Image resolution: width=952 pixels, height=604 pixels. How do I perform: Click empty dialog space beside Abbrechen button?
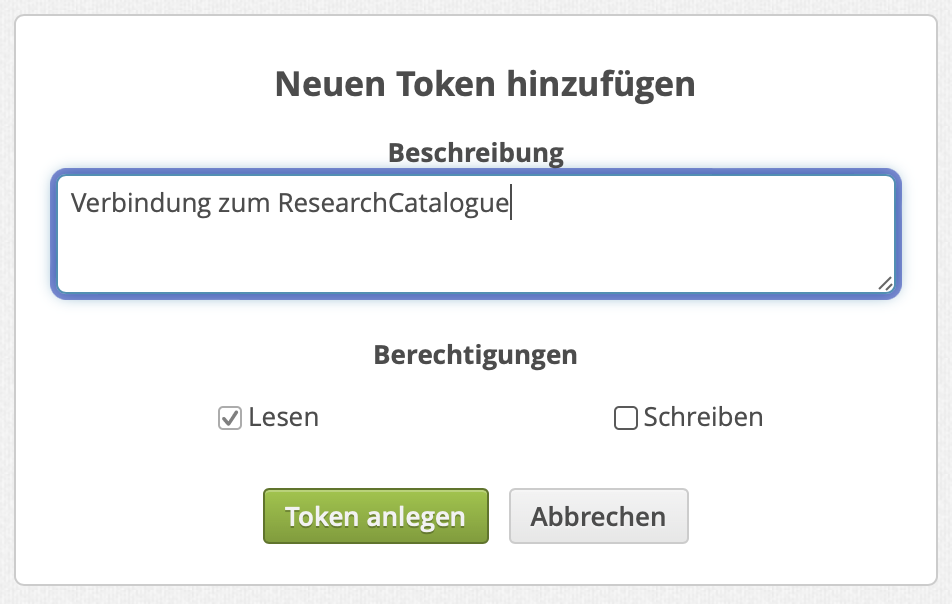[x=800, y=516]
